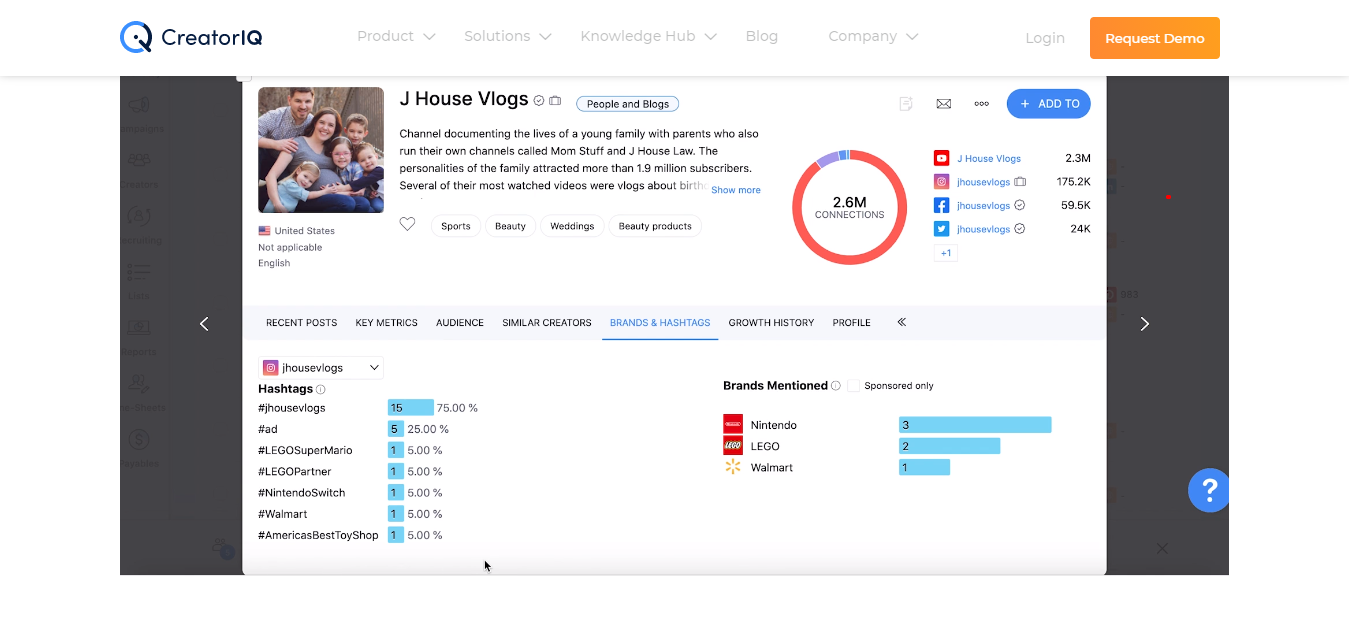Open the jhousevlogs account dropdown
Viewport: 1349px width, 625px height.
pos(321,368)
